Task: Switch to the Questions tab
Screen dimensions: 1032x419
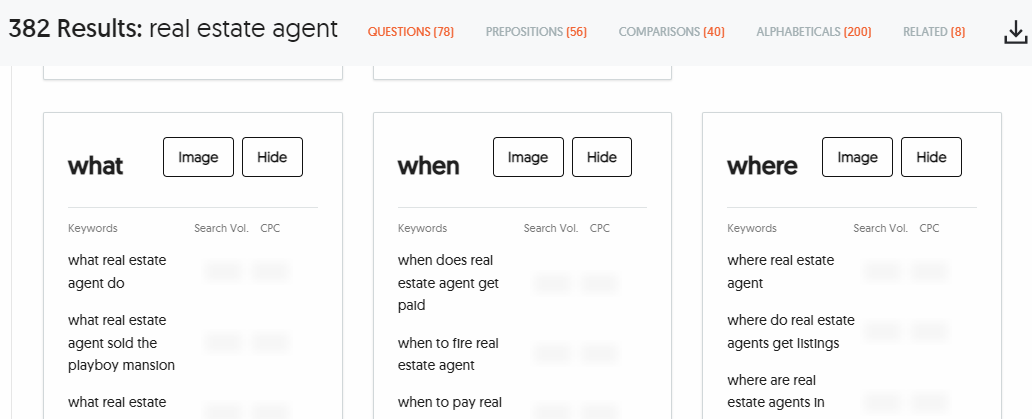Action: click(x=411, y=32)
